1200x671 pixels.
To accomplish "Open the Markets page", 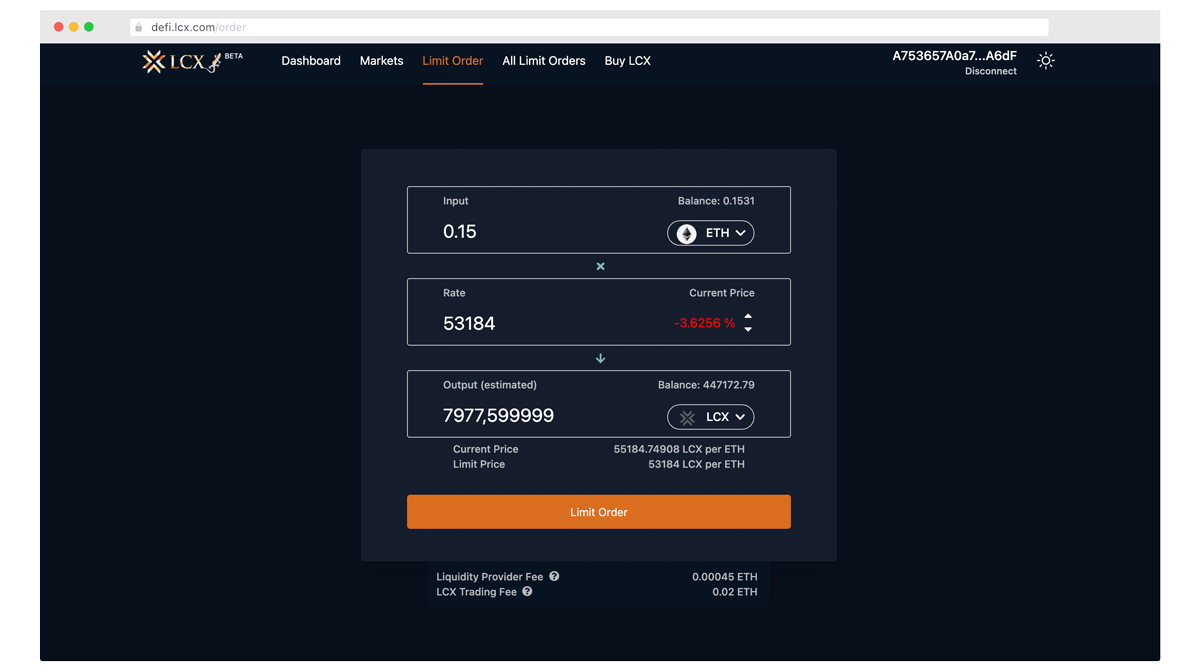I will [382, 61].
